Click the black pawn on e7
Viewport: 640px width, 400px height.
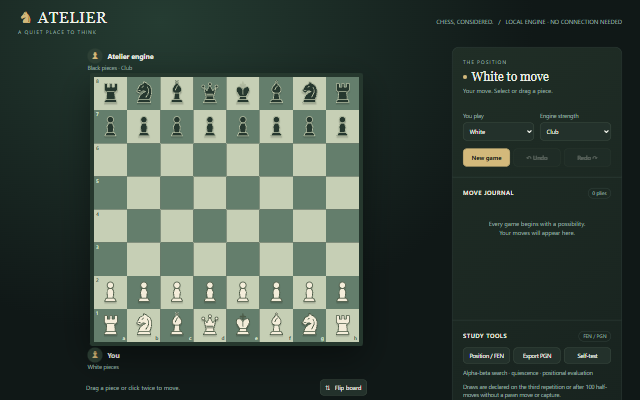tap(243, 127)
